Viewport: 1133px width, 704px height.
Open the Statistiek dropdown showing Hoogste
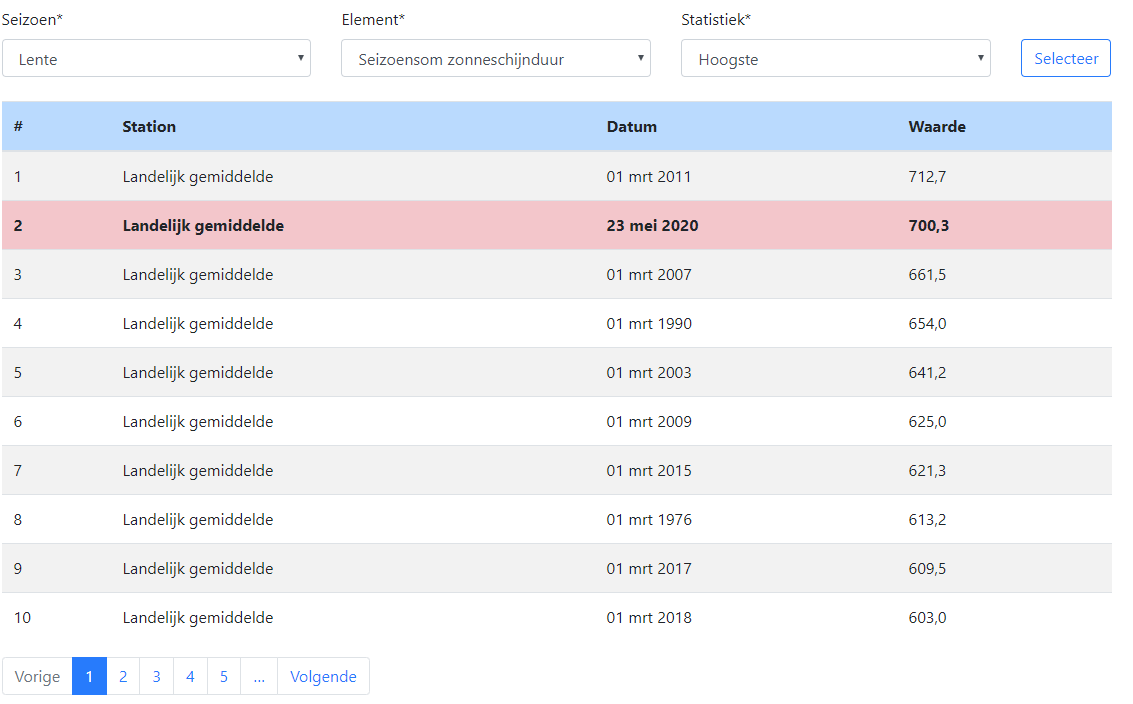tap(836, 59)
